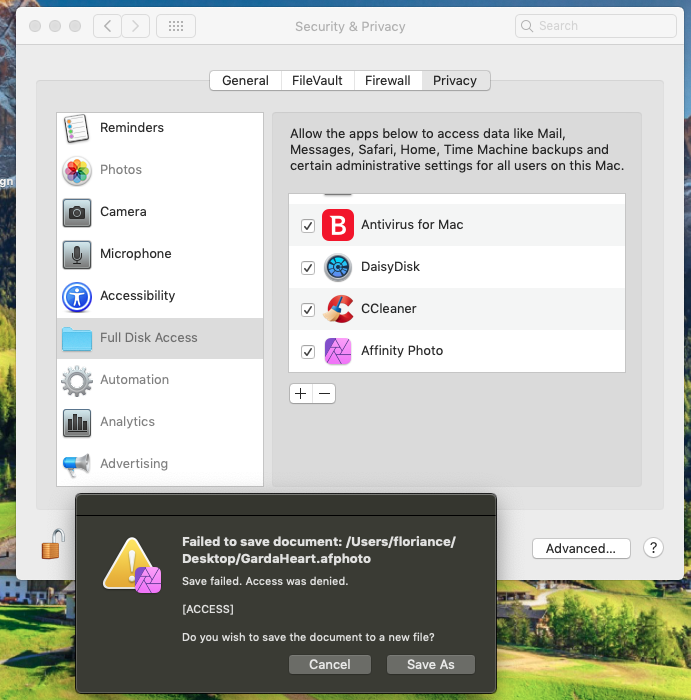Switch to the FileVault tab
Viewport: 691px width, 700px height.
click(x=317, y=80)
